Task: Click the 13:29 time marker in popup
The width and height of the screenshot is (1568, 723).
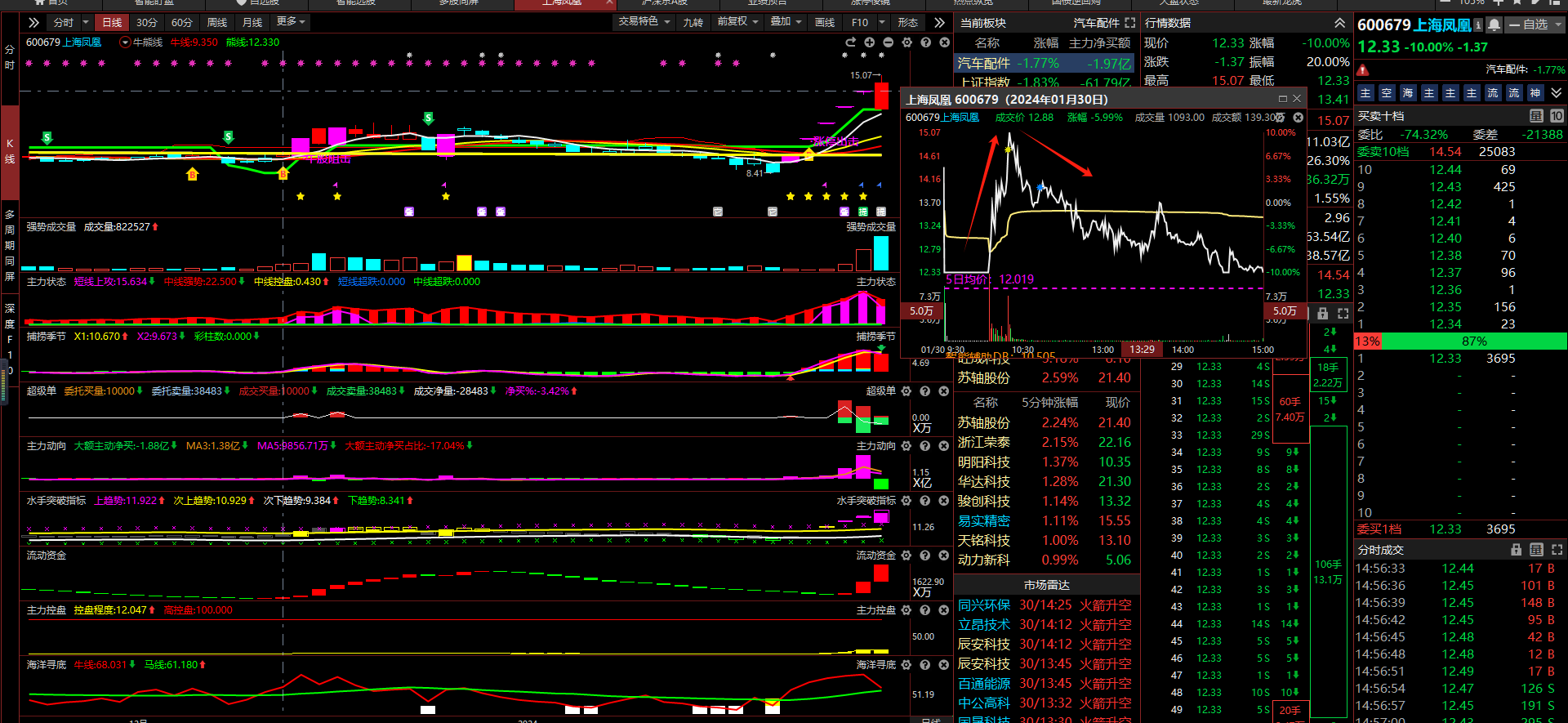Action: [x=1142, y=350]
